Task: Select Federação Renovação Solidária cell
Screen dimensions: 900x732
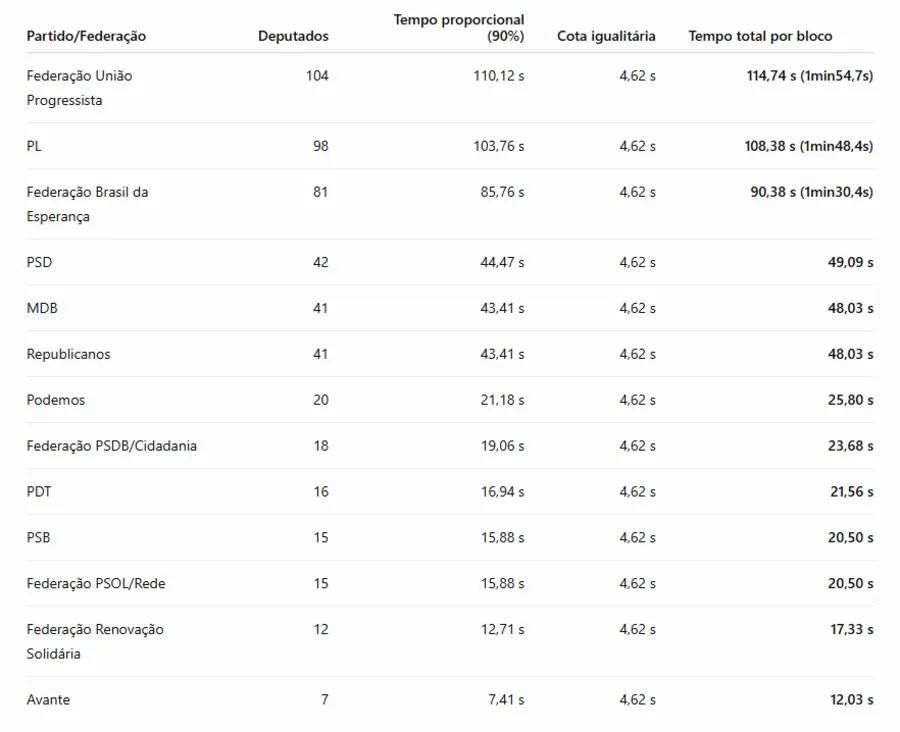Action: click(95, 641)
